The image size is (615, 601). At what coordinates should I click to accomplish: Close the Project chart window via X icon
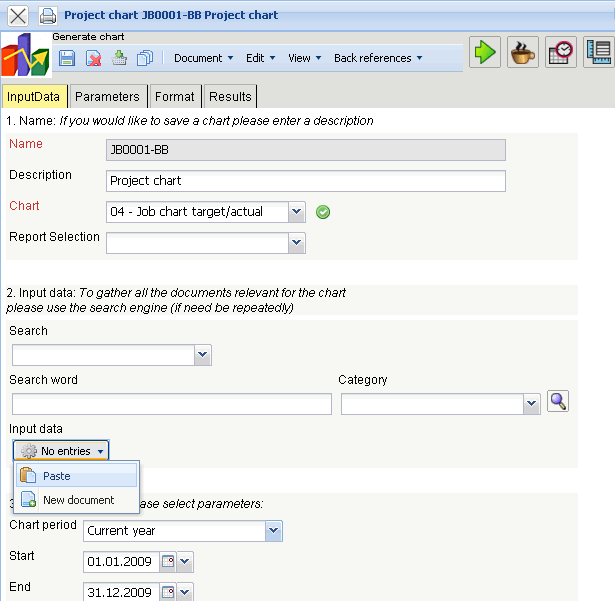point(18,16)
